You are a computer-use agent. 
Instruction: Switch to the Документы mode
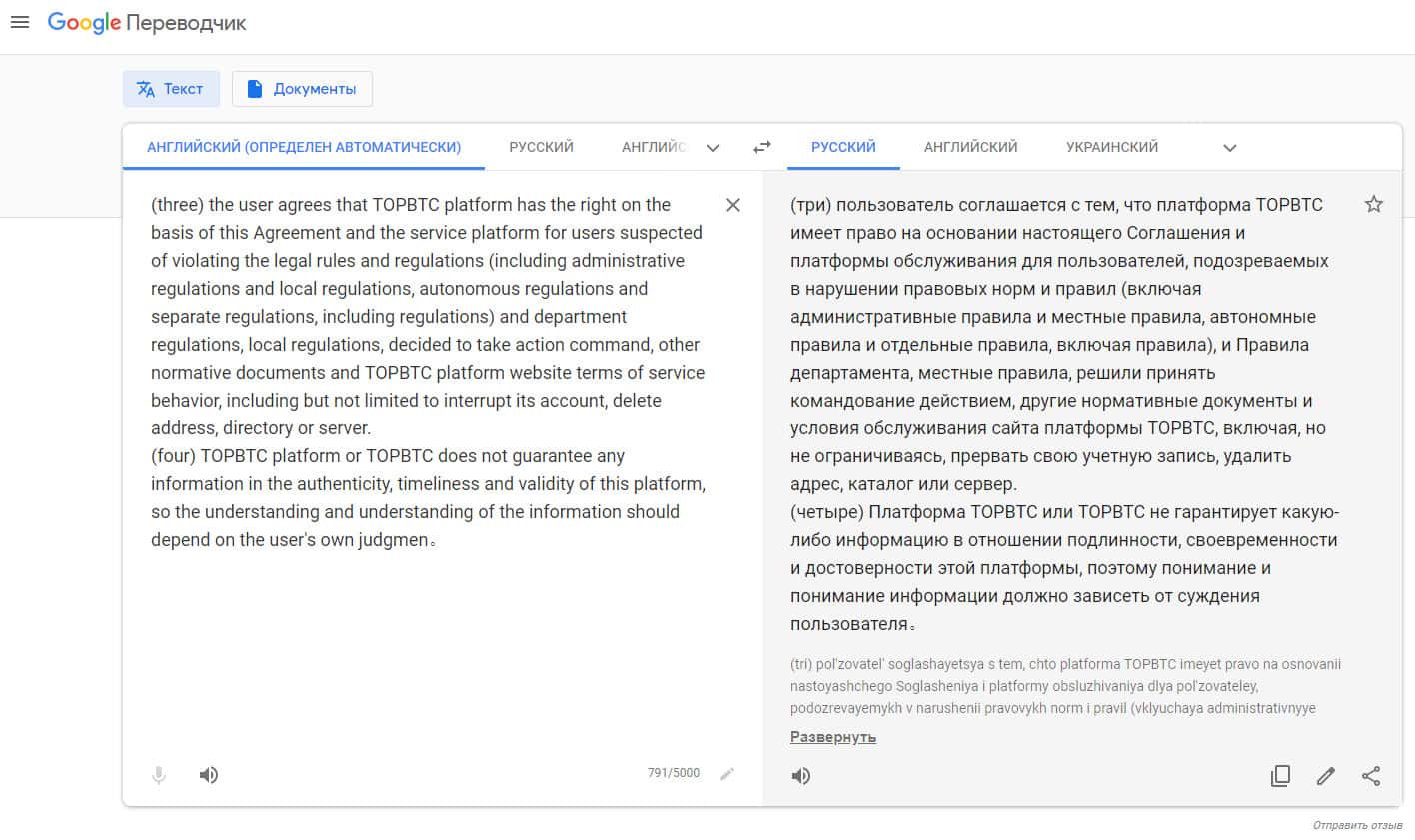click(302, 89)
